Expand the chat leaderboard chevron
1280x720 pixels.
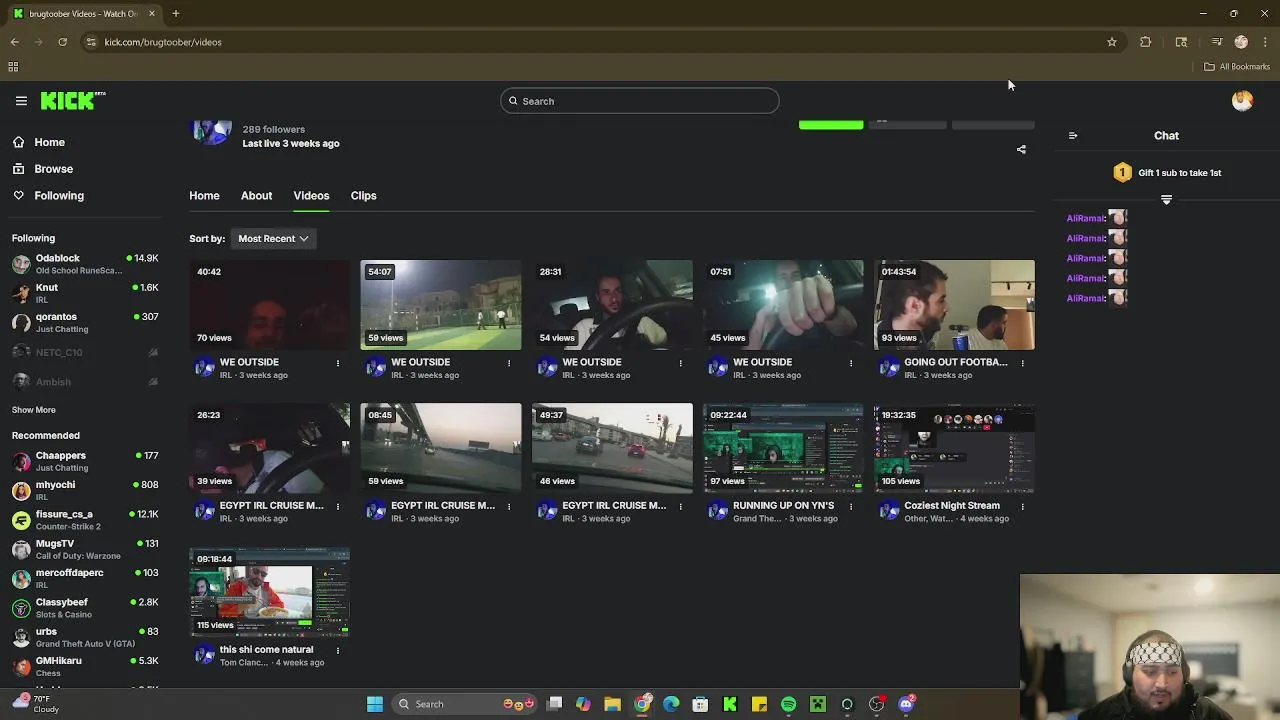click(x=1166, y=200)
